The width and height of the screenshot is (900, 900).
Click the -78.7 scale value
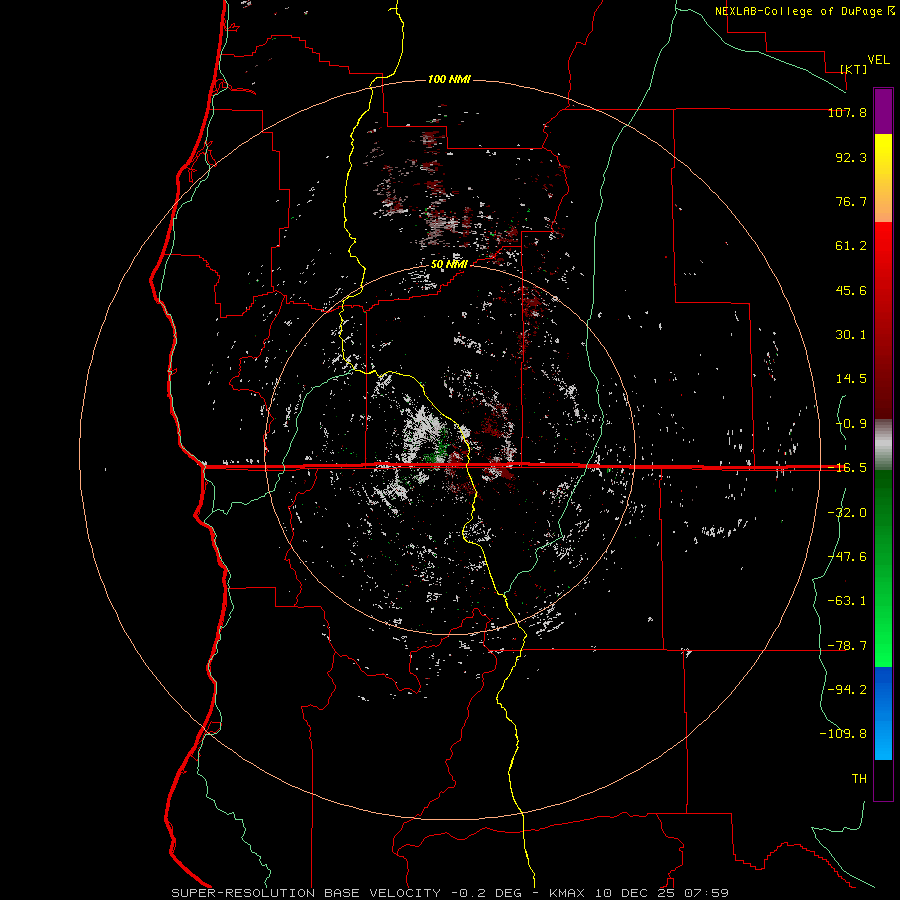(847, 645)
